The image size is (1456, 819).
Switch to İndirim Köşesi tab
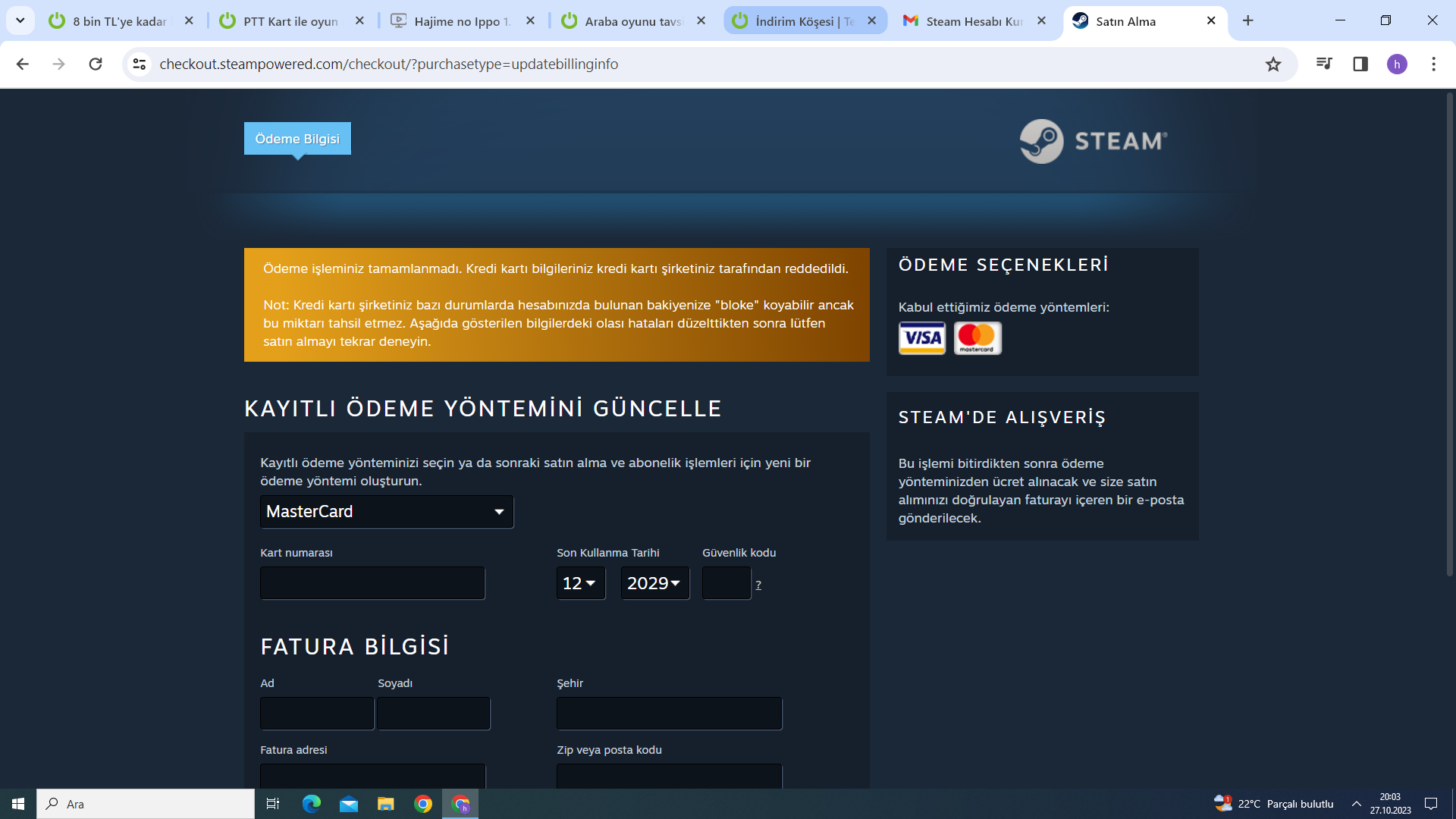pyautogui.click(x=804, y=21)
